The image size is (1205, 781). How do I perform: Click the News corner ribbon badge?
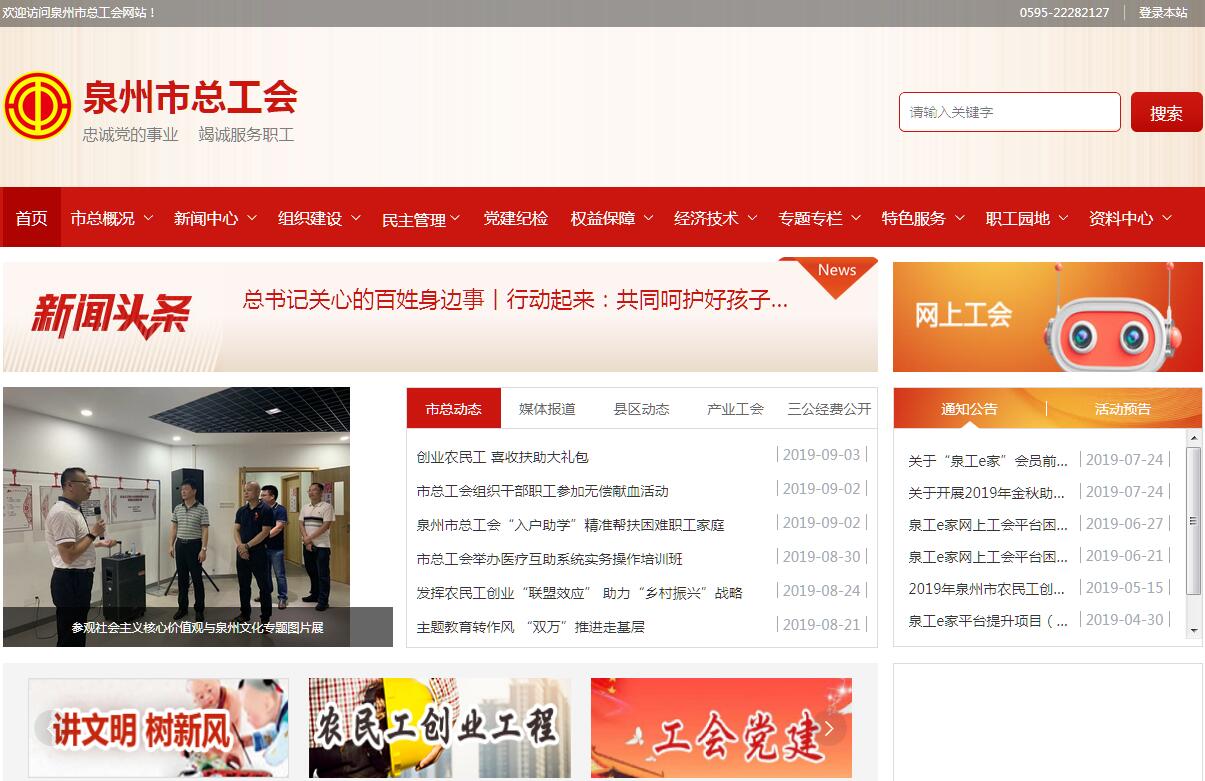837,272
